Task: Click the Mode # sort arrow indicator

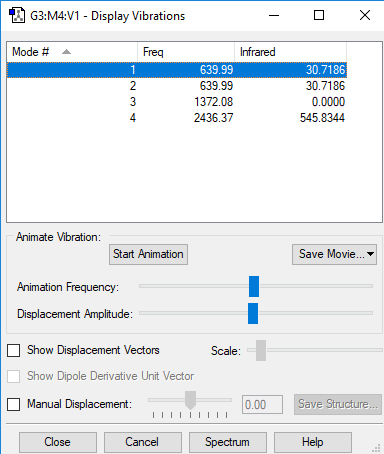Action: pyautogui.click(x=66, y=52)
